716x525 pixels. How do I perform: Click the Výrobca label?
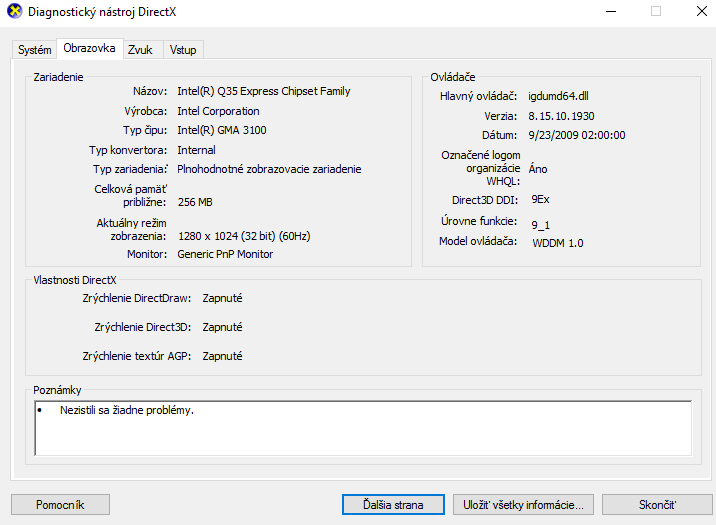pos(146,111)
